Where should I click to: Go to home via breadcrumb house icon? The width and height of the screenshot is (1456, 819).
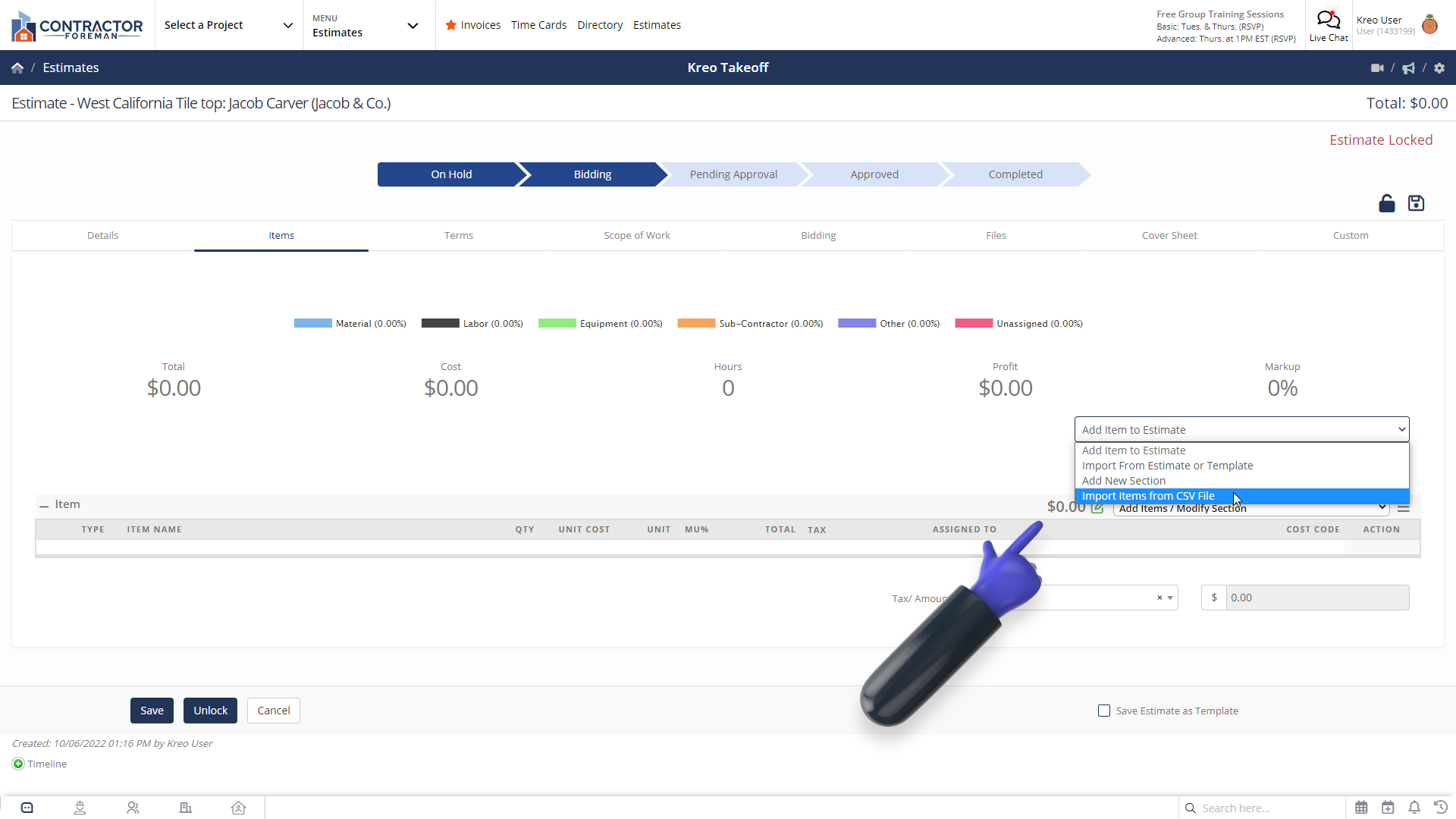17,68
